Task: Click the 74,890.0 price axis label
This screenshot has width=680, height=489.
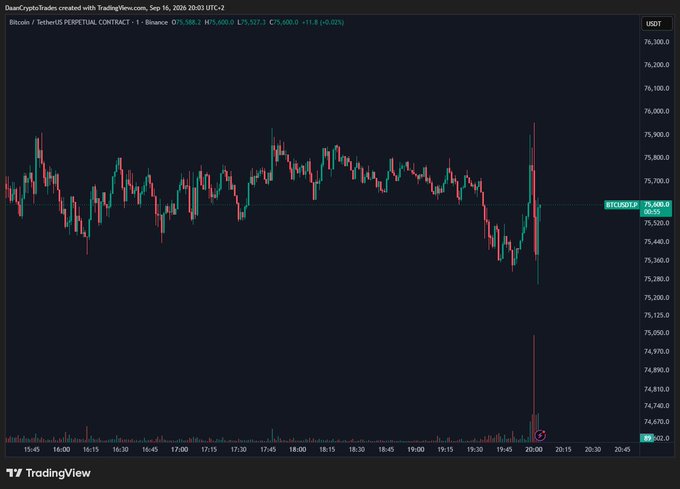Action: point(656,370)
